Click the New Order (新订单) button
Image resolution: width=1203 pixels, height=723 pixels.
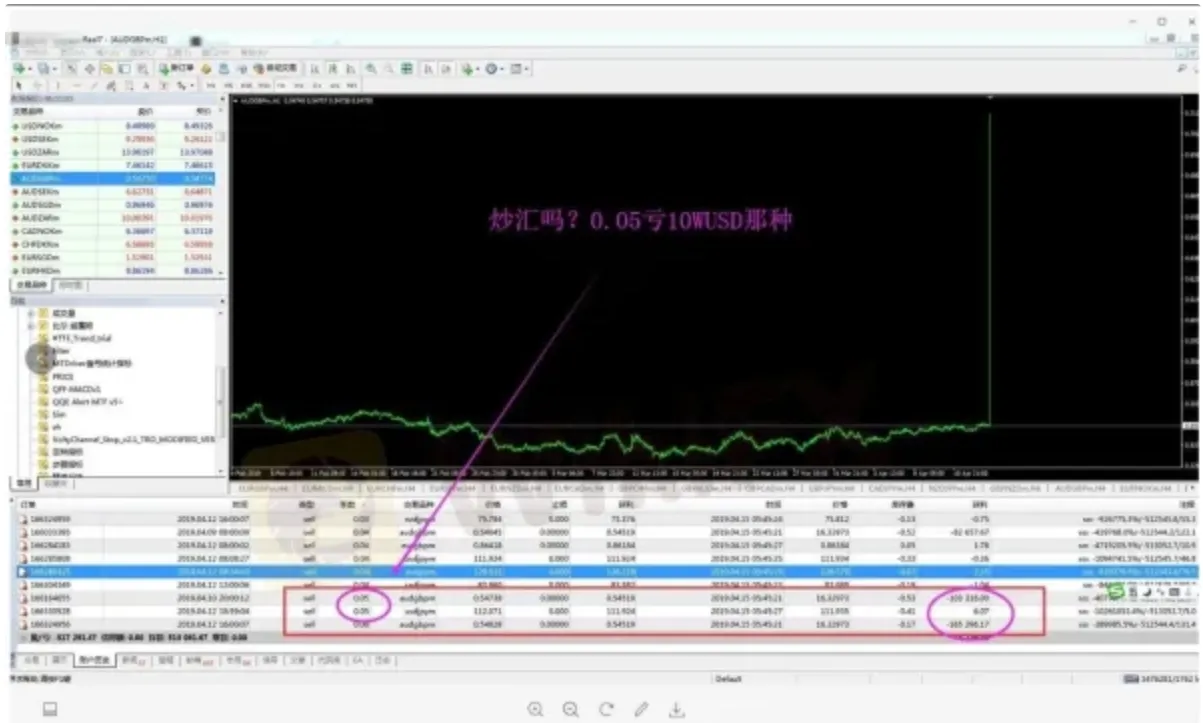click(176, 68)
